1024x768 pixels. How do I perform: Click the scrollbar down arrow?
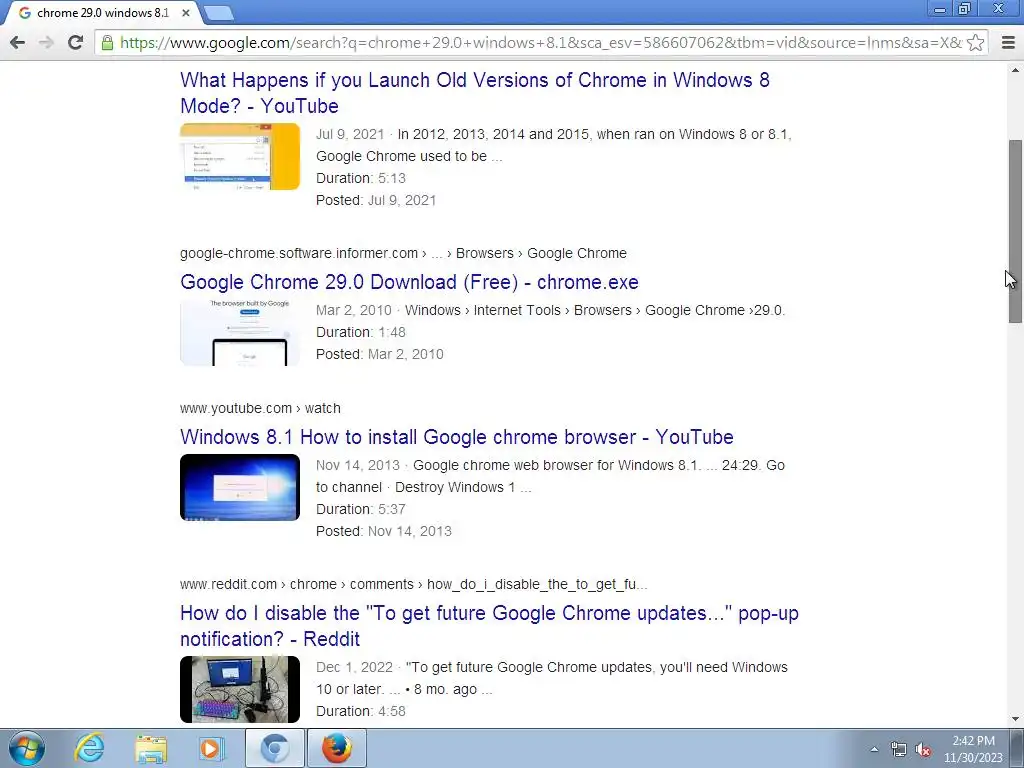coord(1015,720)
